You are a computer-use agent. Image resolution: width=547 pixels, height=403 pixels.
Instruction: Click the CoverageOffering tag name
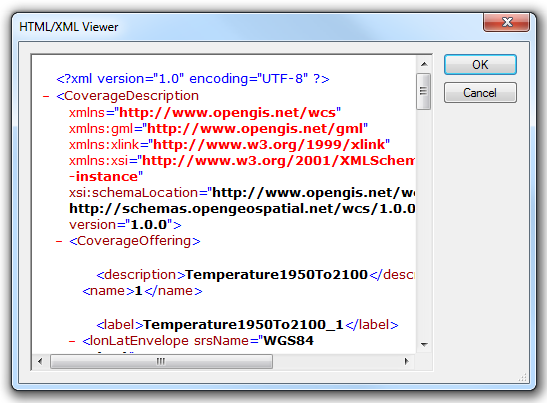pos(134,241)
